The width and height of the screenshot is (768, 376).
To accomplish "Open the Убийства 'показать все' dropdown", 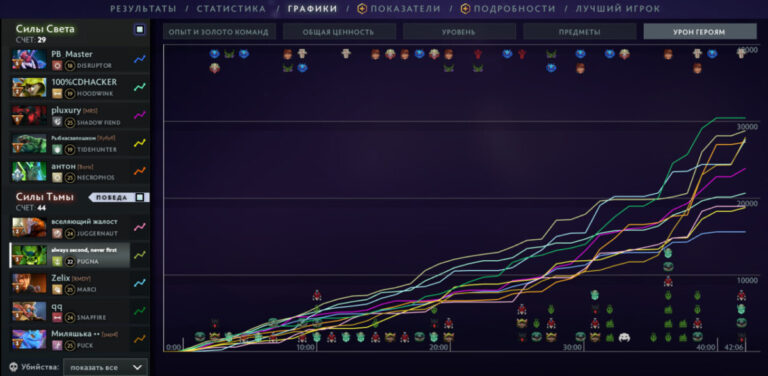I will click(x=105, y=367).
